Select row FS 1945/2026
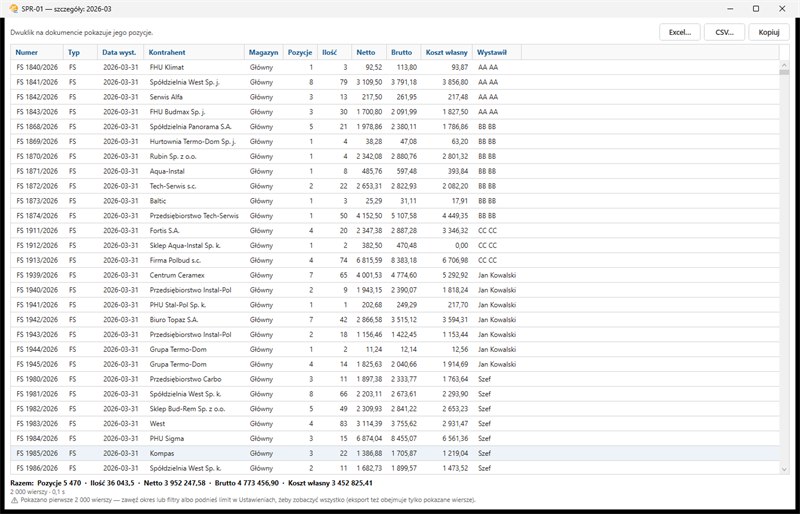 click(x=395, y=364)
